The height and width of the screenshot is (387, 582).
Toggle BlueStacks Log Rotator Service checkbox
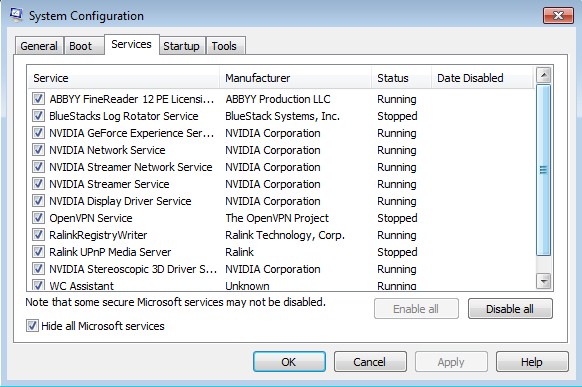[38, 116]
